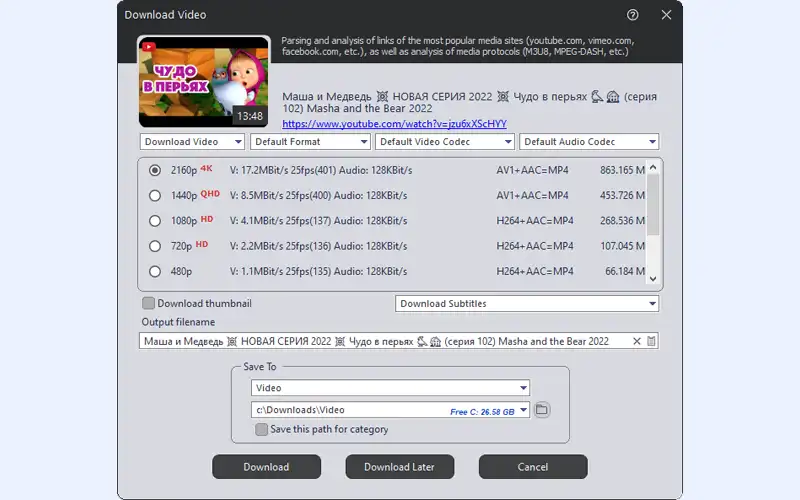Click the 863.165 M file size
Viewport: 800px width, 500px height.
coord(622,170)
